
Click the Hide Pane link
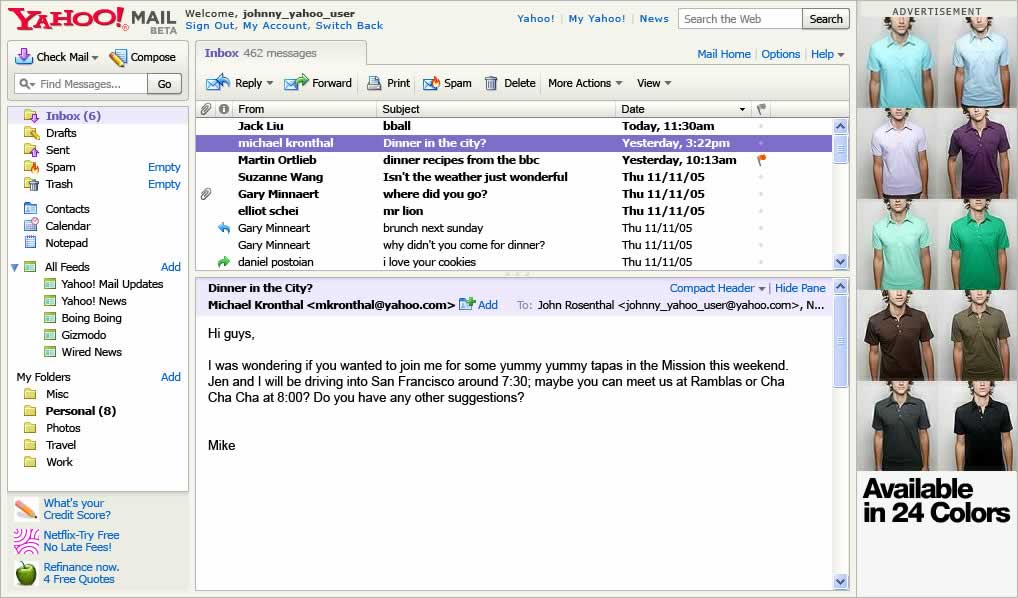point(800,288)
